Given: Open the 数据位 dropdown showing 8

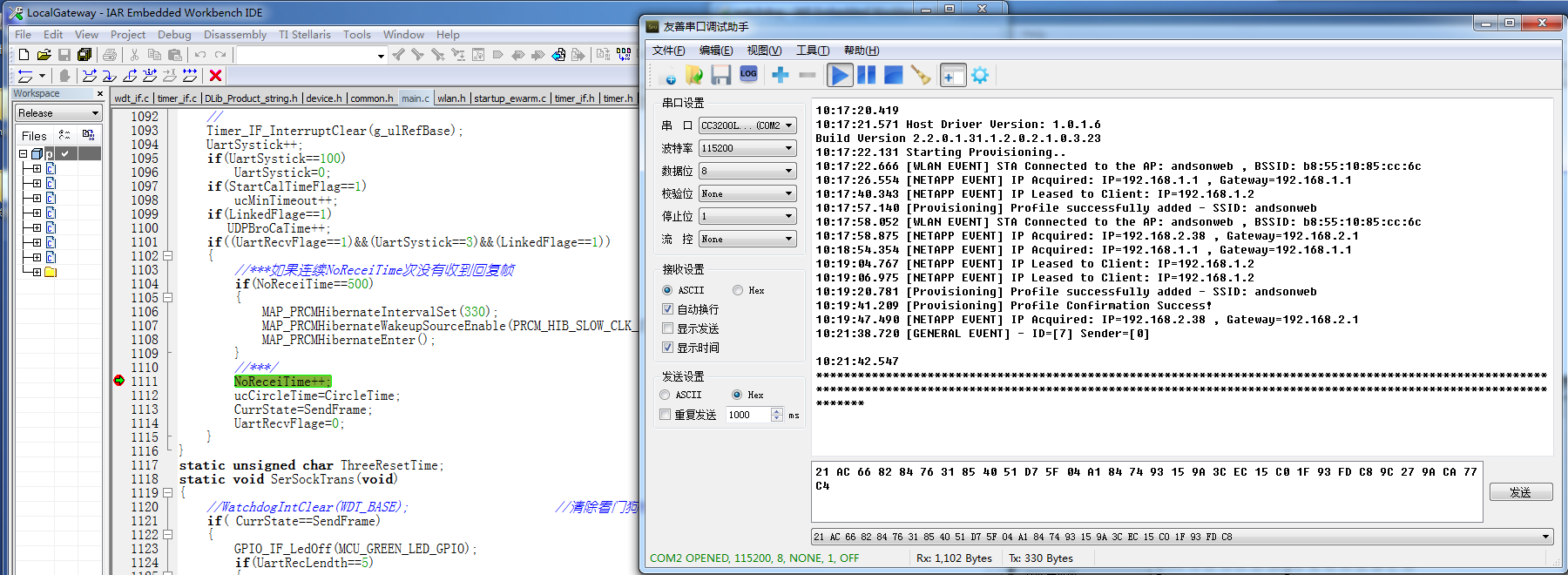Looking at the screenshot, I should (x=747, y=171).
